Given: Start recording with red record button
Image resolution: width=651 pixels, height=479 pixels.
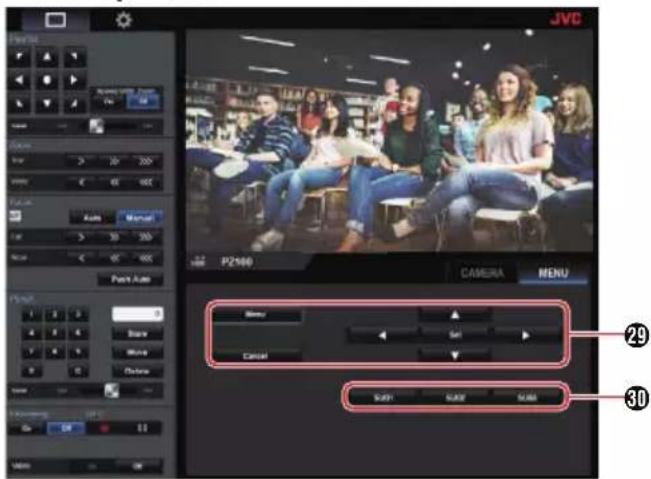Looking at the screenshot, I should pos(105,428).
